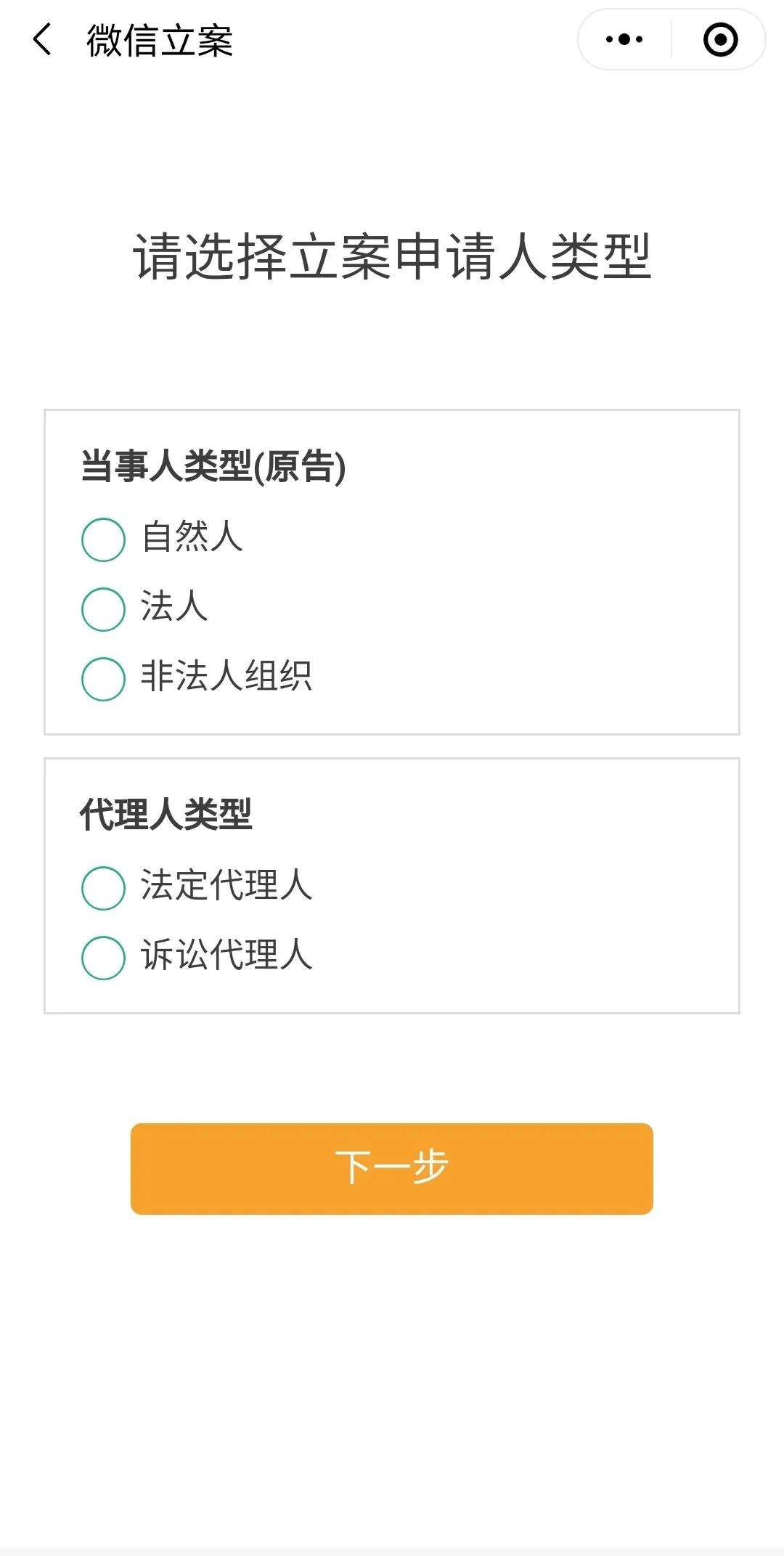This screenshot has width=784, height=1556.
Task: Close the mini program via circle icon
Action: pos(720,39)
